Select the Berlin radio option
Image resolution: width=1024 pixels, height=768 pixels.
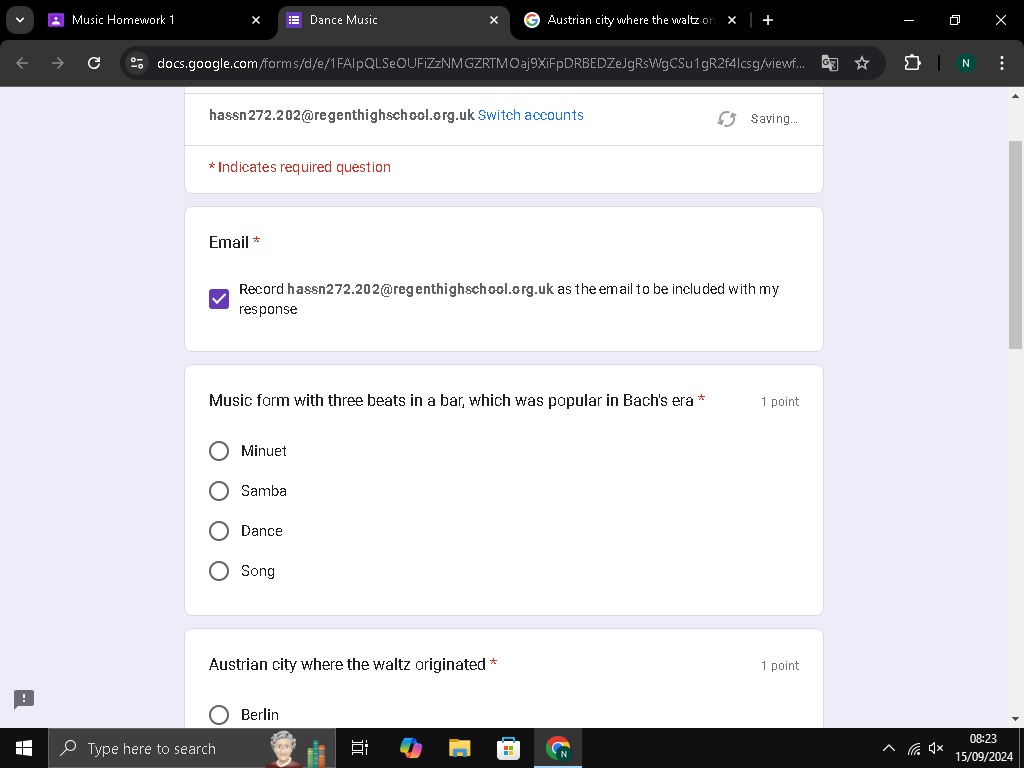pos(219,714)
